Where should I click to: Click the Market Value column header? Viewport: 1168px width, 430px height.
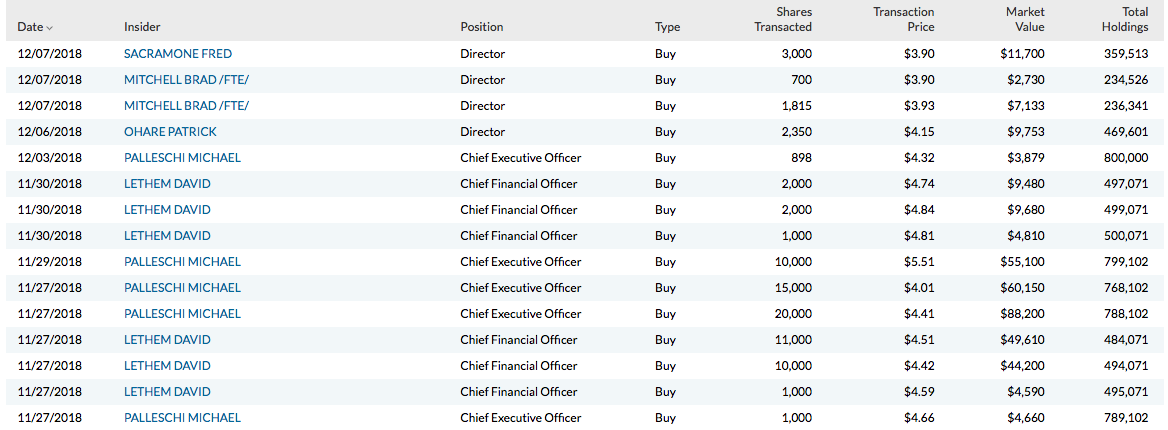coord(1011,20)
